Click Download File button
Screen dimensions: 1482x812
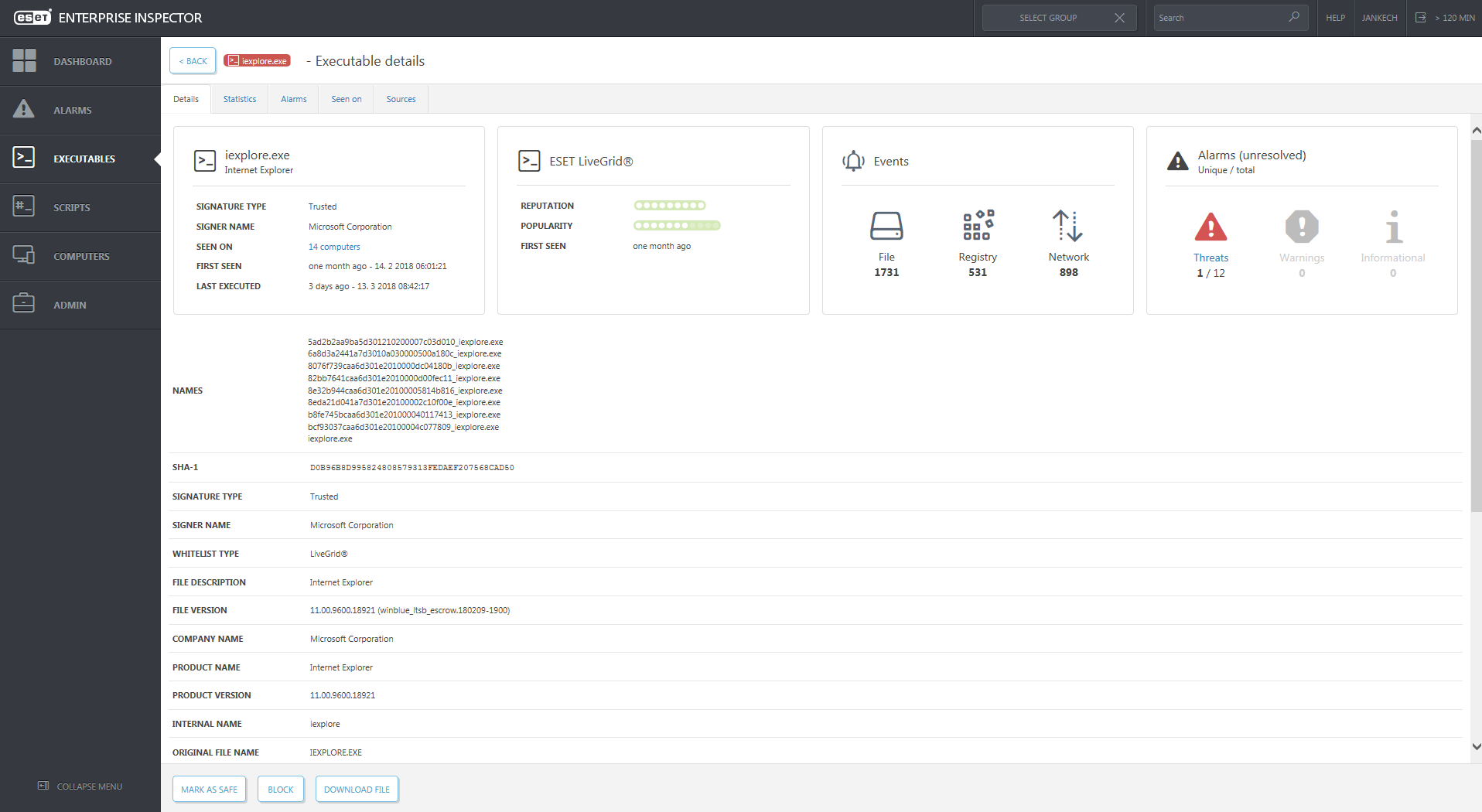click(357, 789)
